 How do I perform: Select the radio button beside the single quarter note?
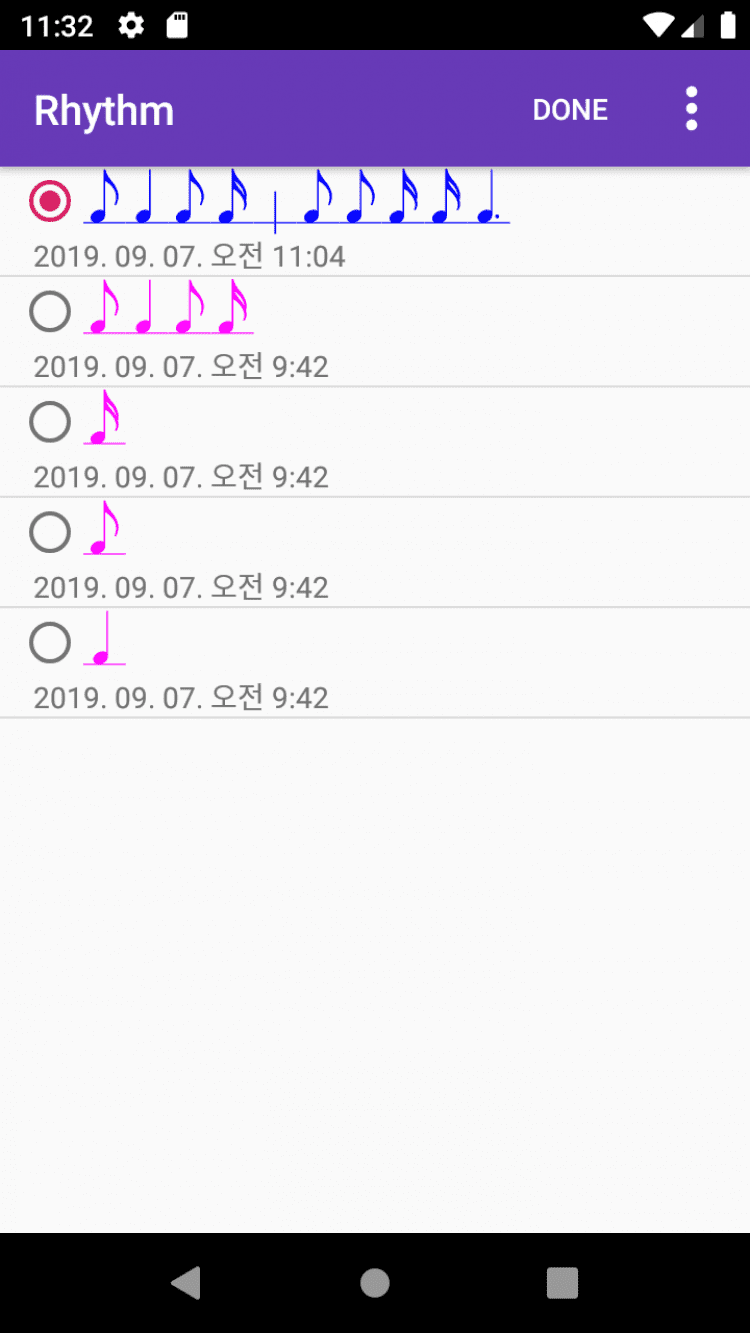tap(50, 641)
